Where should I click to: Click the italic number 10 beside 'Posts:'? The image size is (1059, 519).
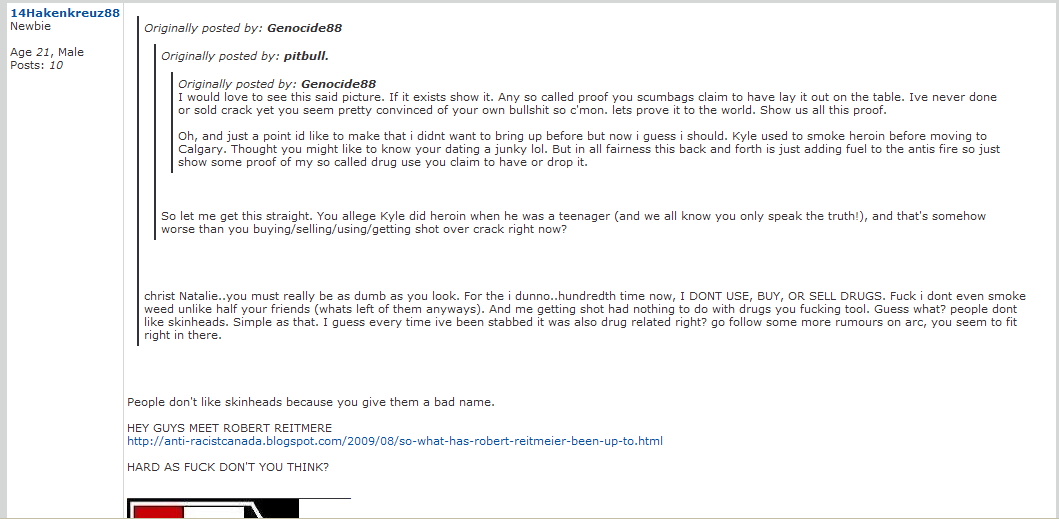coord(56,65)
